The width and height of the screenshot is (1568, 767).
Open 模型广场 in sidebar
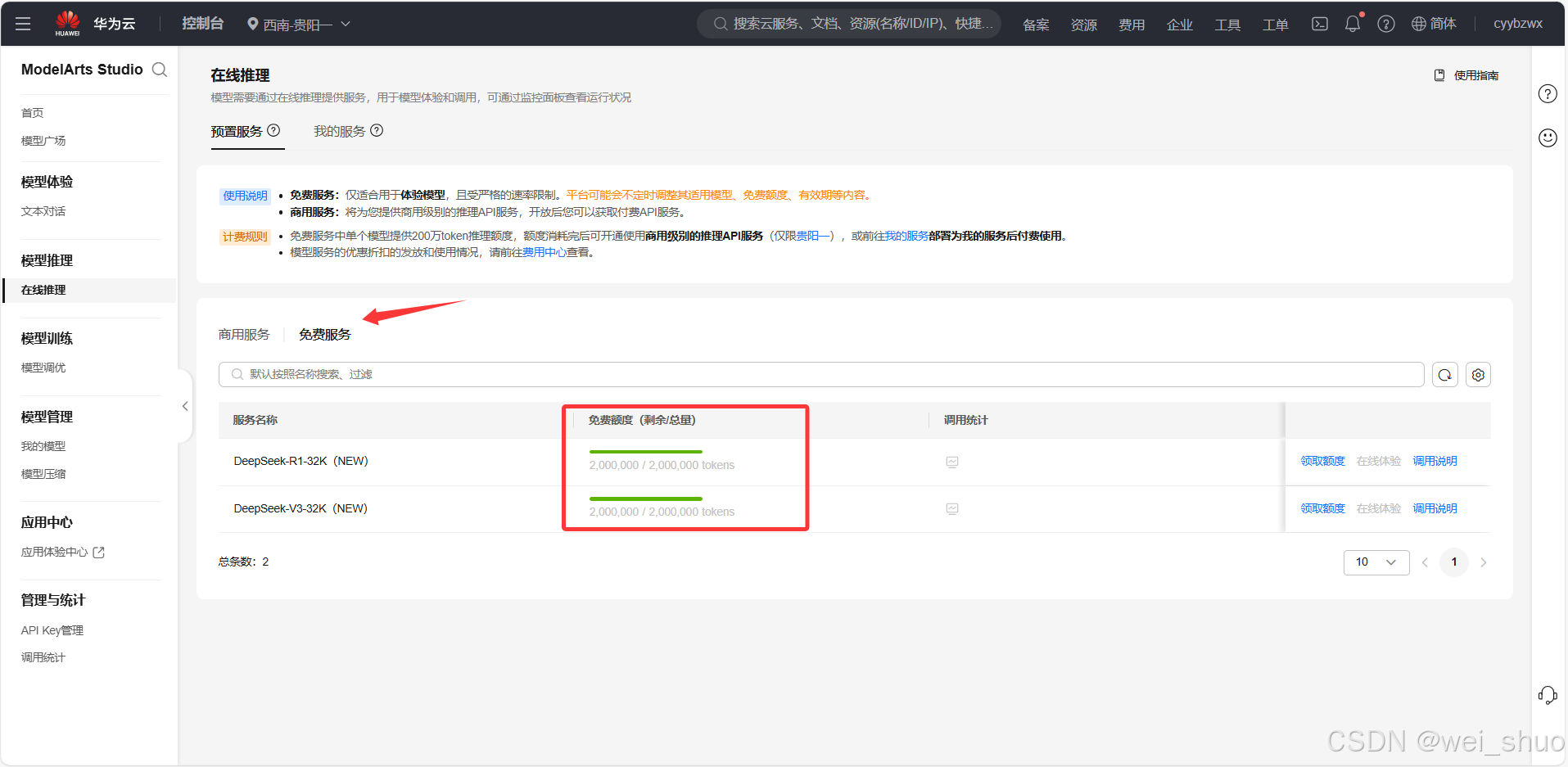43,141
